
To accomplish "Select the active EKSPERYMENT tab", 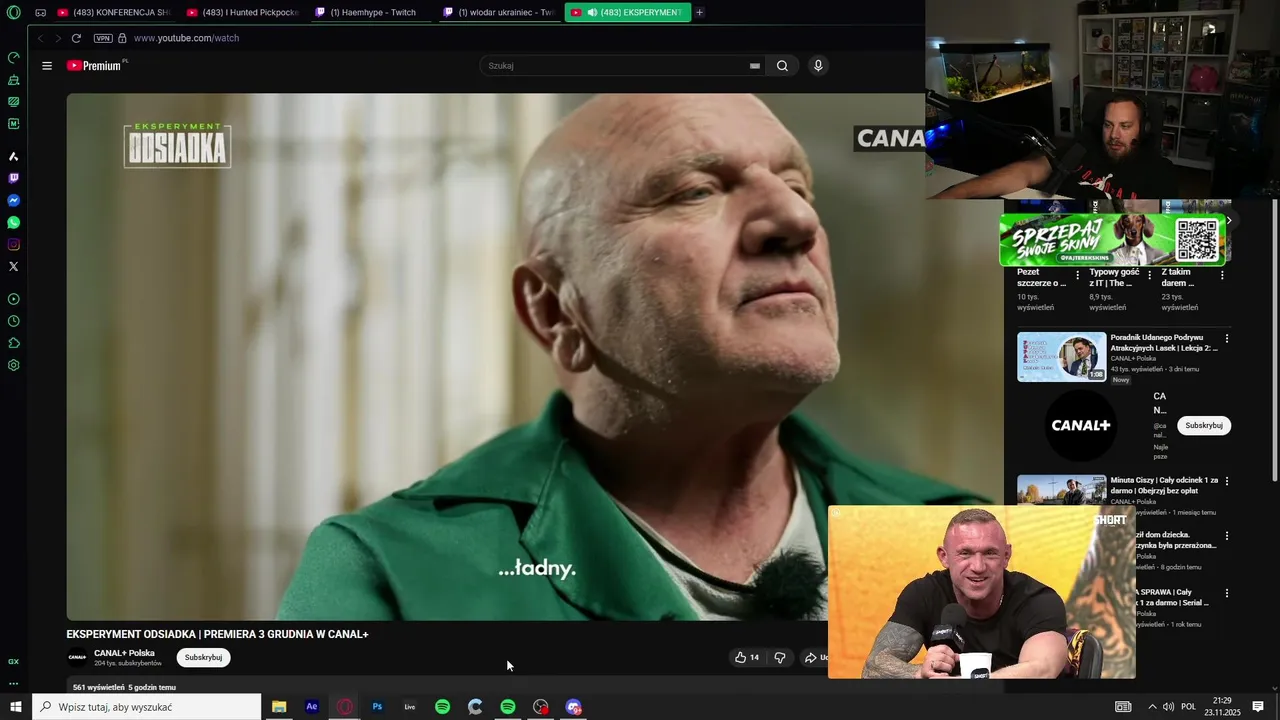I will [627, 13].
